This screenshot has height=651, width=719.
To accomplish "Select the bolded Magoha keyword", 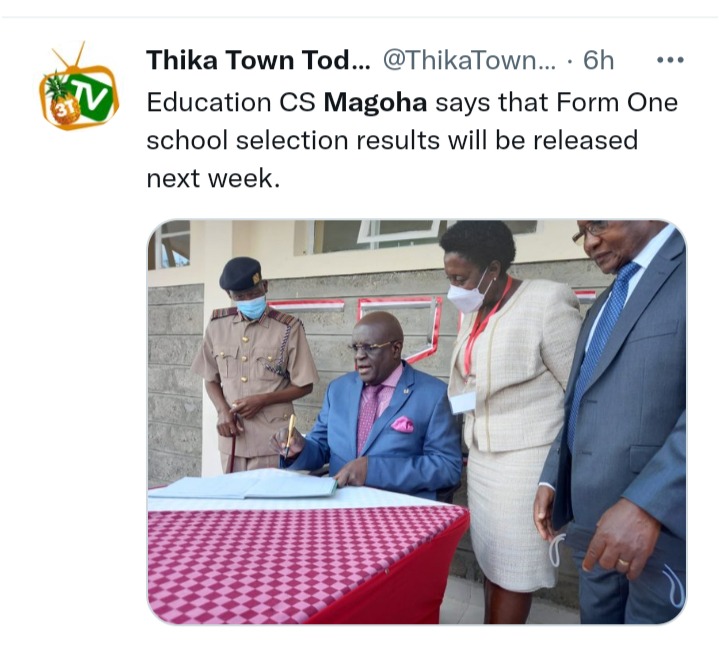I will coord(375,102).
